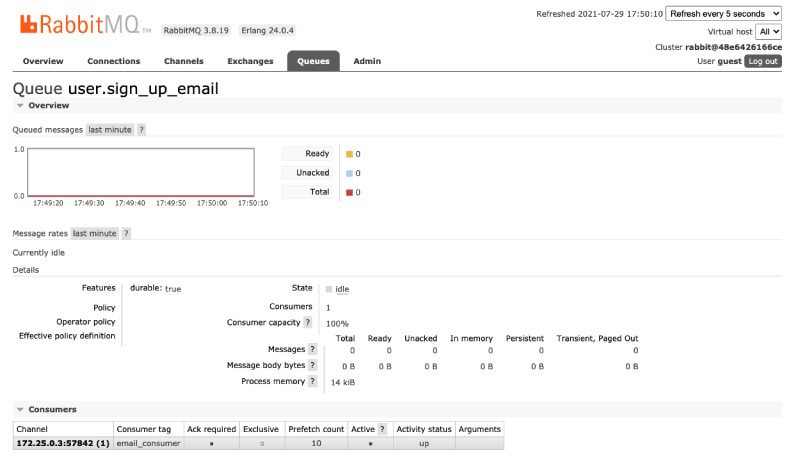Click the Process memory value 14 kiB
Image resolution: width=800 pixels, height=457 pixels.
pos(343,383)
